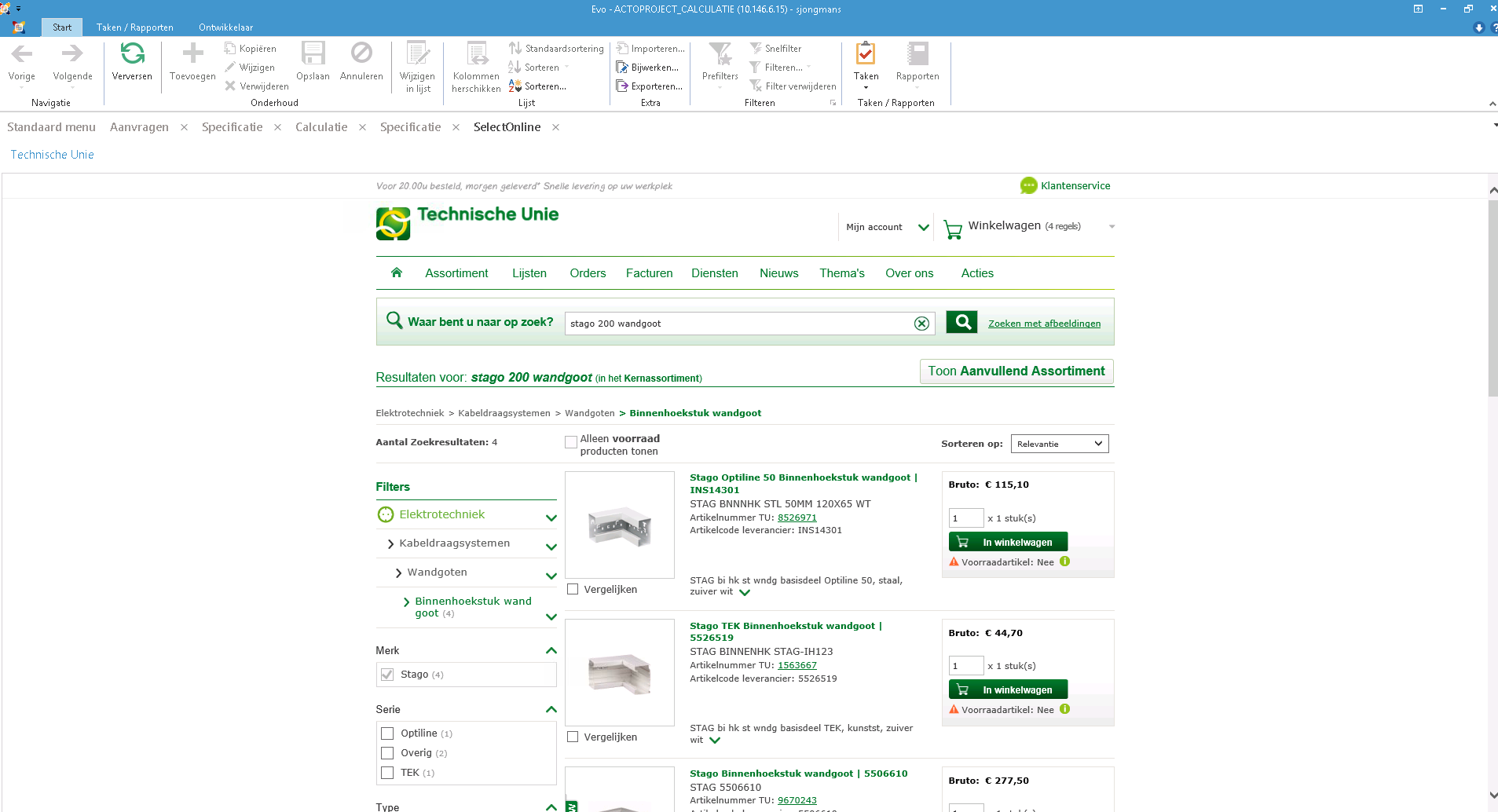Go forward with the Volgende arrow

pos(72,53)
